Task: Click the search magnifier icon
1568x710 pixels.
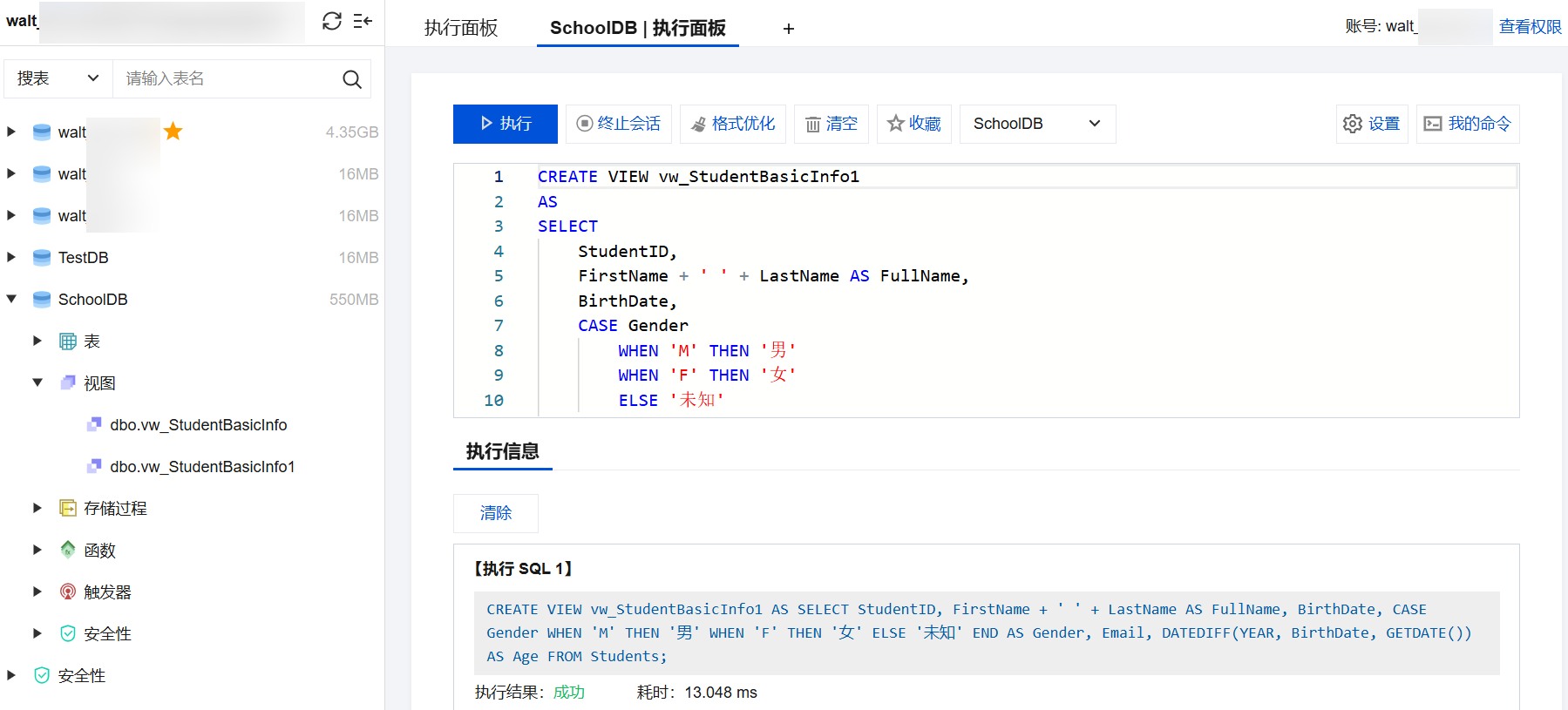Action: pyautogui.click(x=351, y=79)
